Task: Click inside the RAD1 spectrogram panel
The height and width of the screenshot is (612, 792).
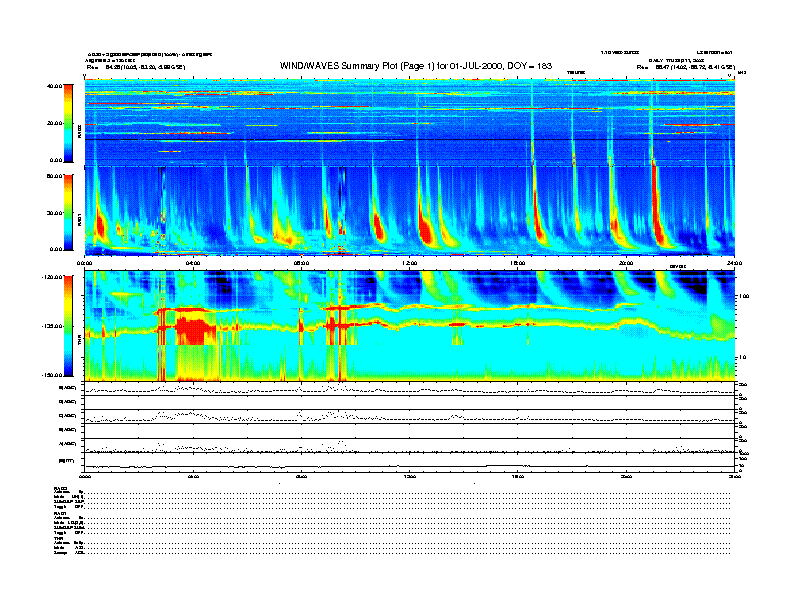Action: [410, 211]
